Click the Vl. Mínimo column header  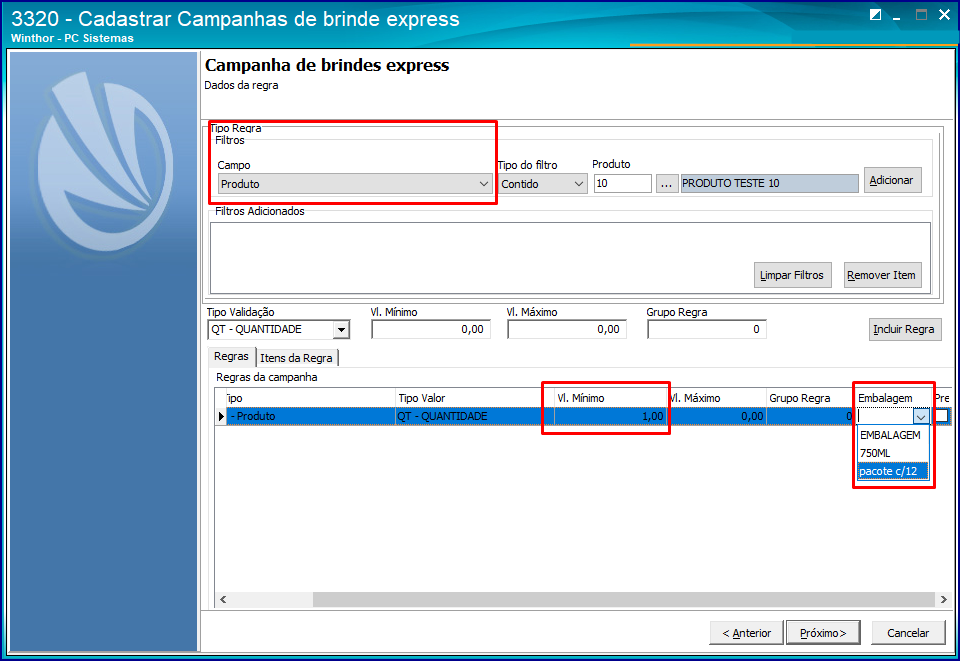pos(609,398)
